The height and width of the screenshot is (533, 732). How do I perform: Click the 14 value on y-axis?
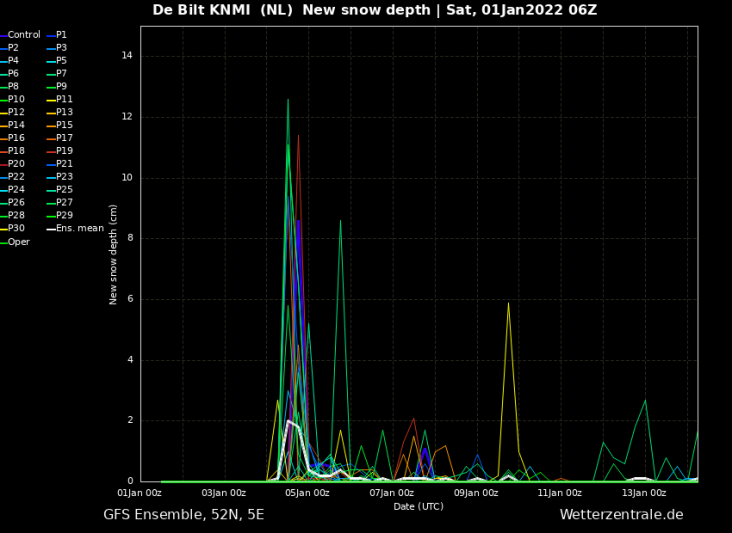click(127, 56)
